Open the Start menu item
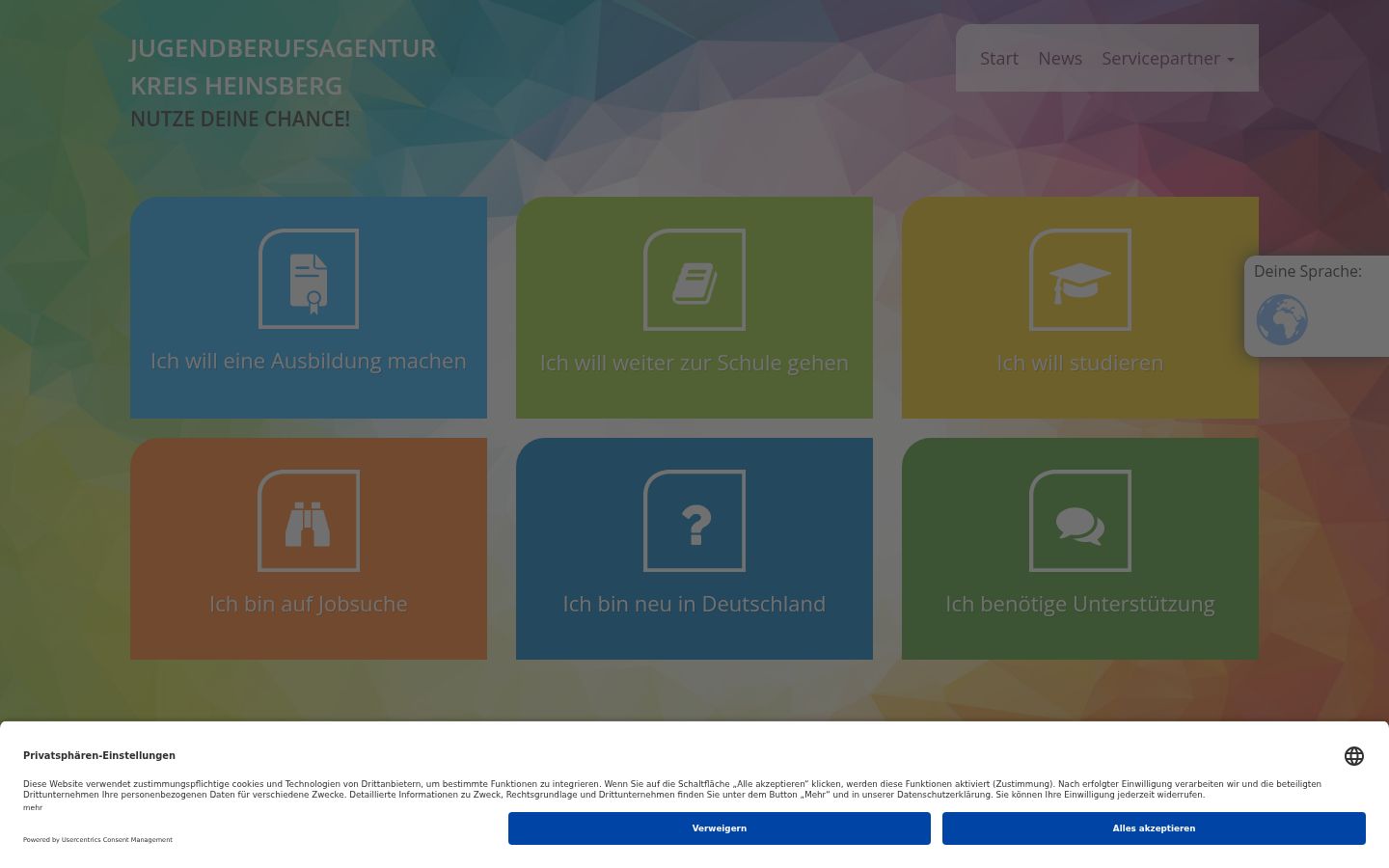Image resolution: width=1389 pixels, height=868 pixels. pos(999,59)
